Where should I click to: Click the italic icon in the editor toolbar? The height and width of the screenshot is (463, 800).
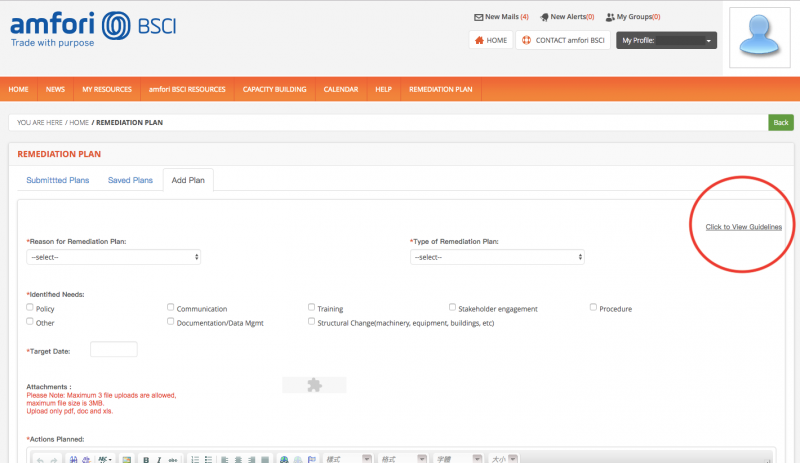159,459
